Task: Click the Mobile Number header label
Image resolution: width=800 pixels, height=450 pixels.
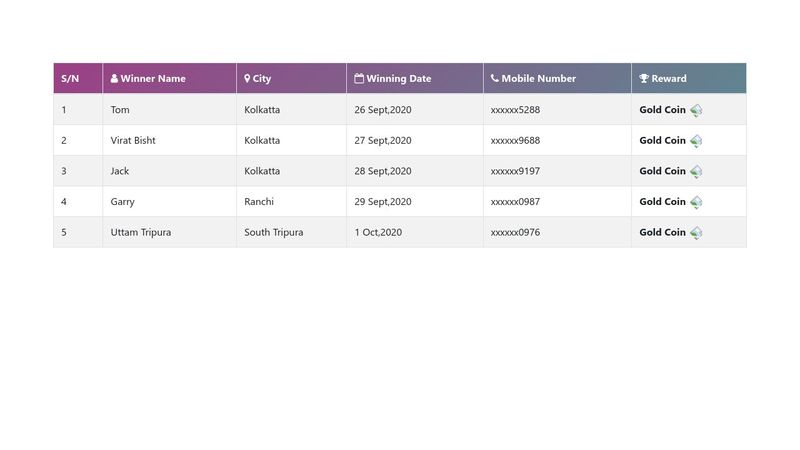Action: (538, 79)
